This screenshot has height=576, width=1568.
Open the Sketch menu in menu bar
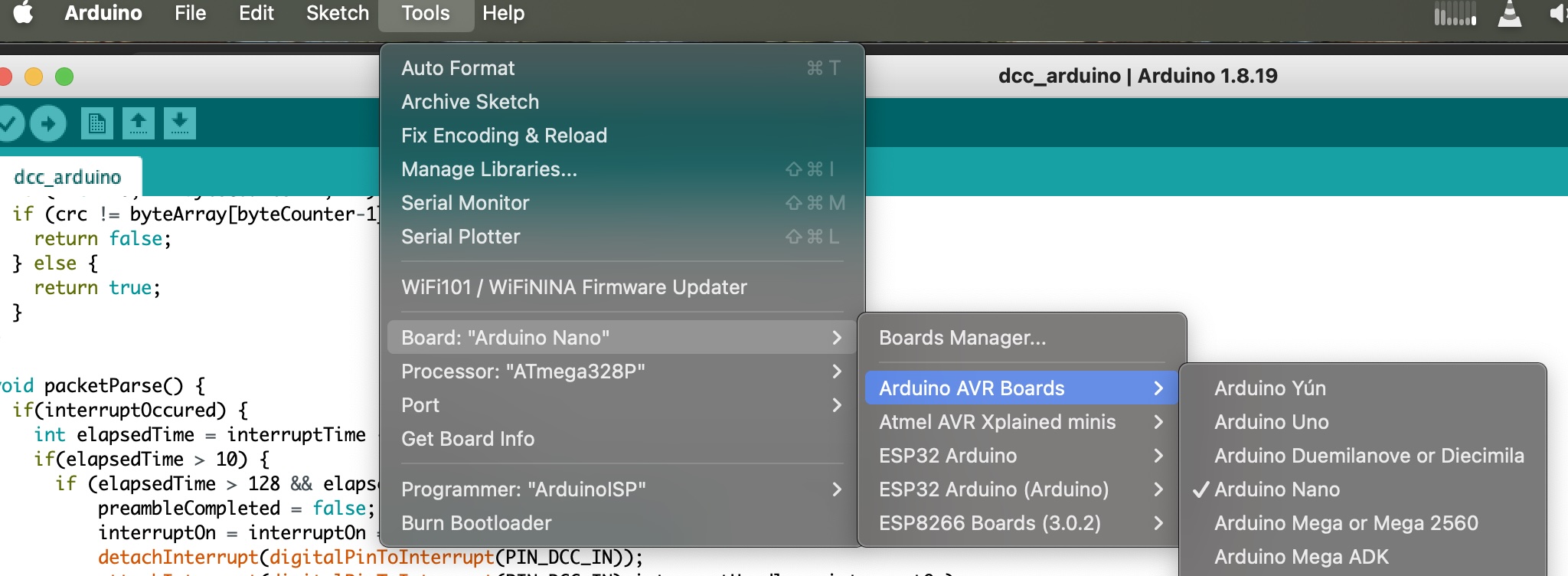338,13
